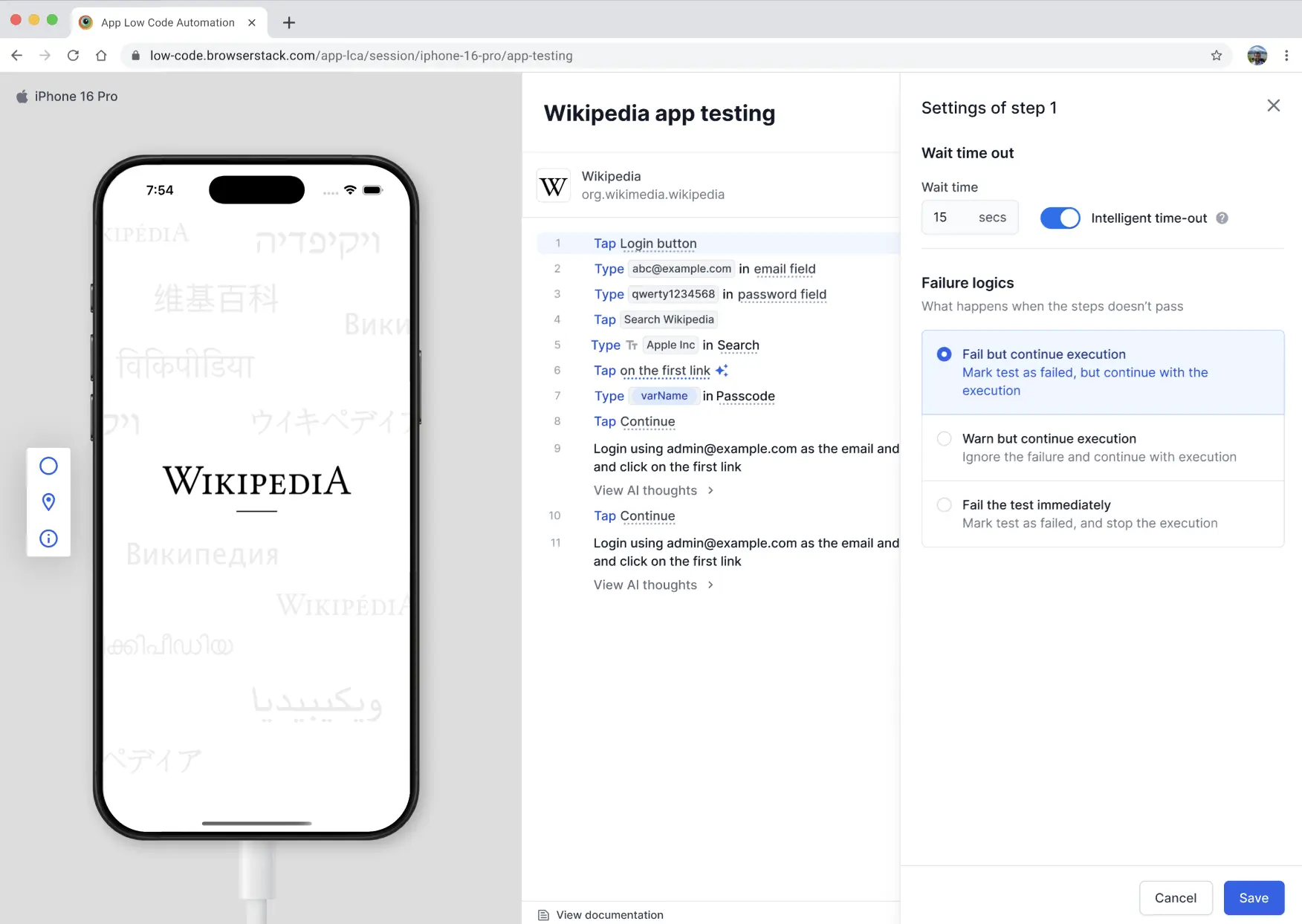Open the Chrome three-dot menu
1302x924 pixels.
pos(1287,55)
